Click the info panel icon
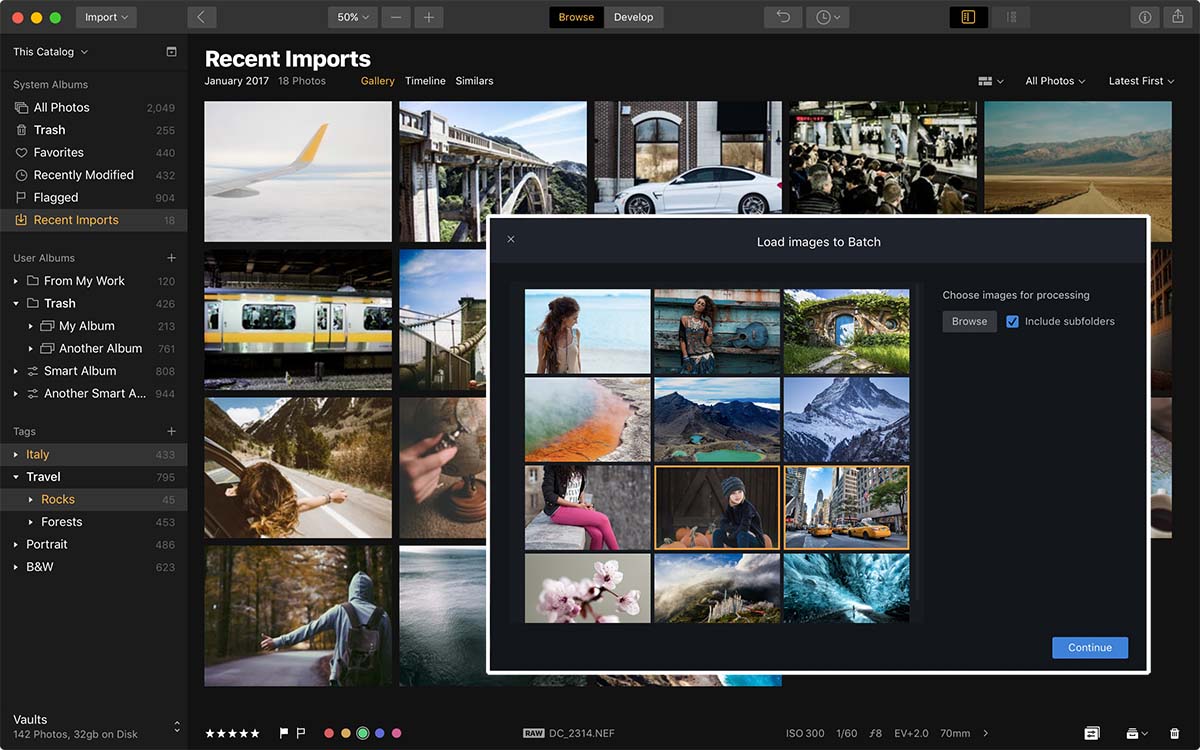The width and height of the screenshot is (1200, 750). (x=1145, y=17)
